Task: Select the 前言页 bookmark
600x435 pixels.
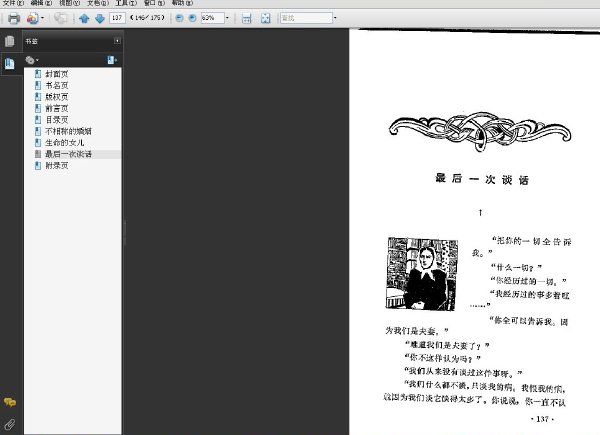Action: pos(57,108)
